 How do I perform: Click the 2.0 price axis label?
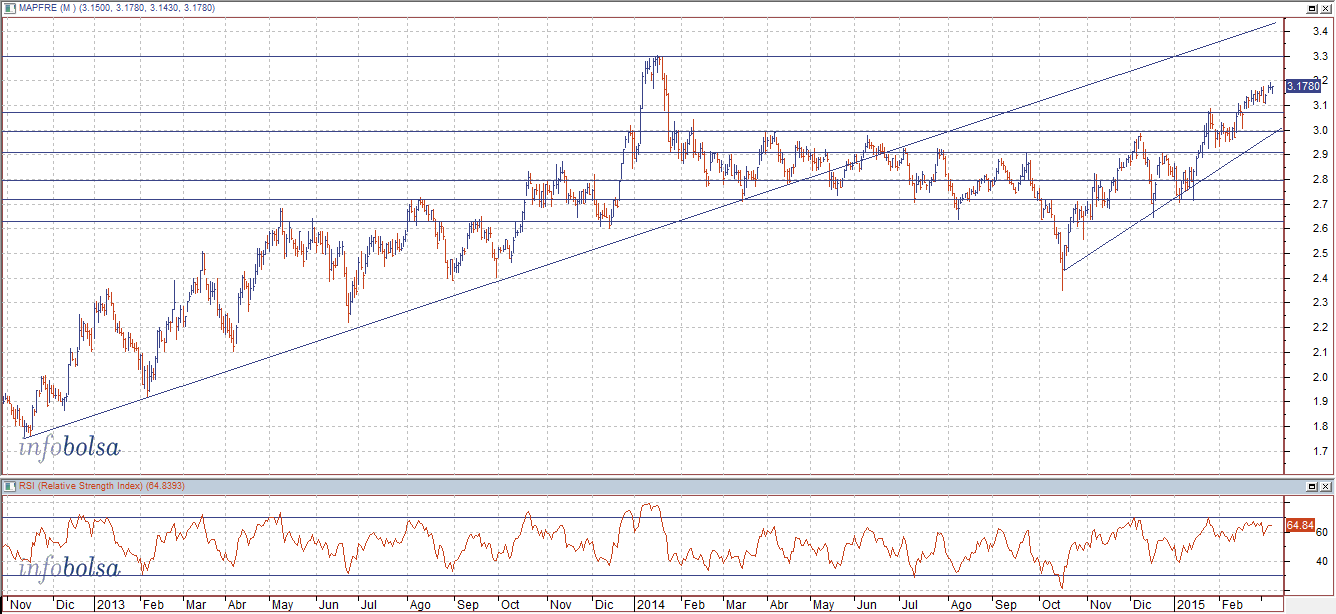tap(1321, 377)
